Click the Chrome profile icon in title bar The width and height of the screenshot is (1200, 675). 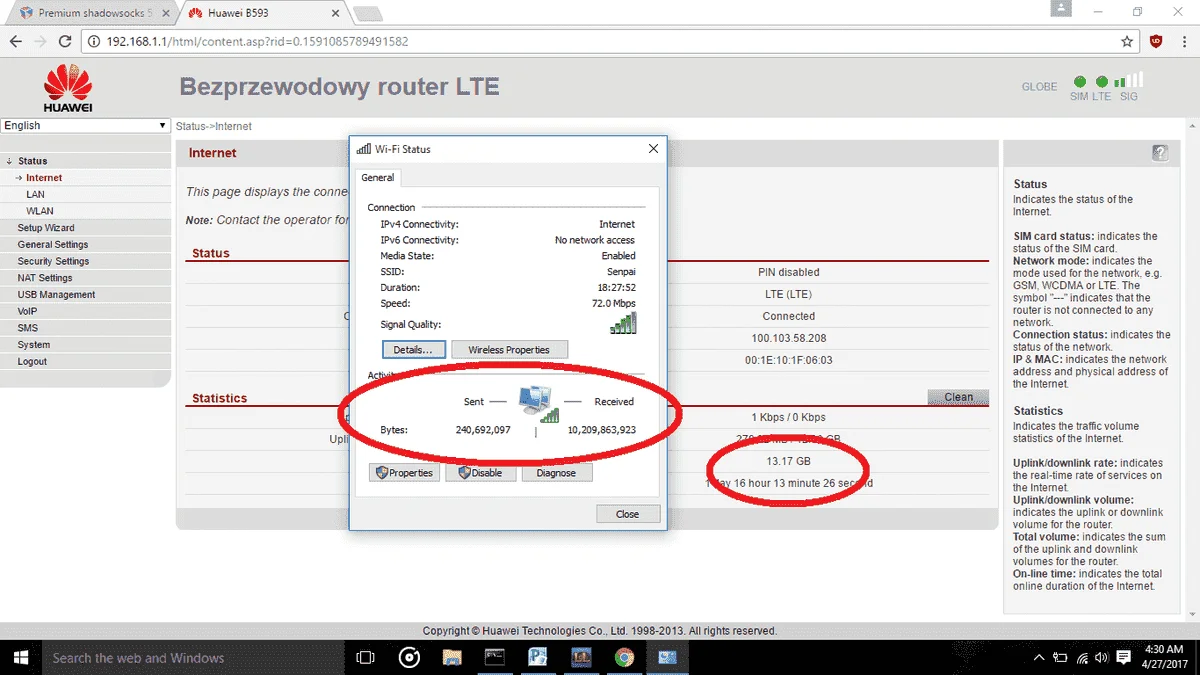click(1062, 9)
